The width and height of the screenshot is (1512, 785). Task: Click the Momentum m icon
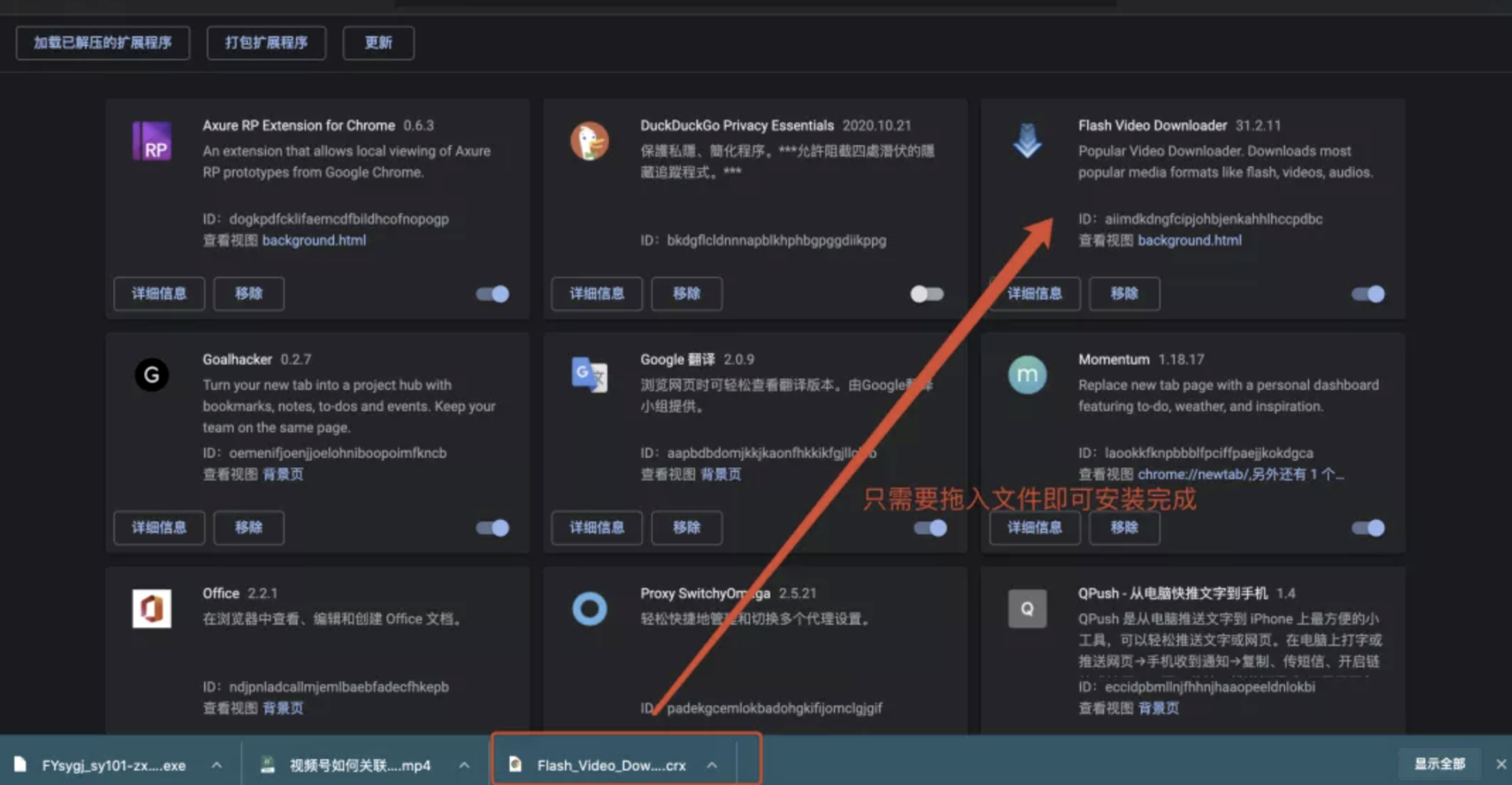1027,374
